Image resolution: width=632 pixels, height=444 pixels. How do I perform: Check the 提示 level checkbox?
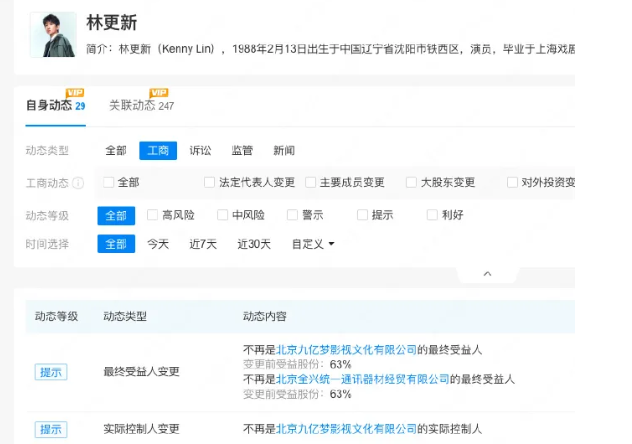tap(362, 215)
